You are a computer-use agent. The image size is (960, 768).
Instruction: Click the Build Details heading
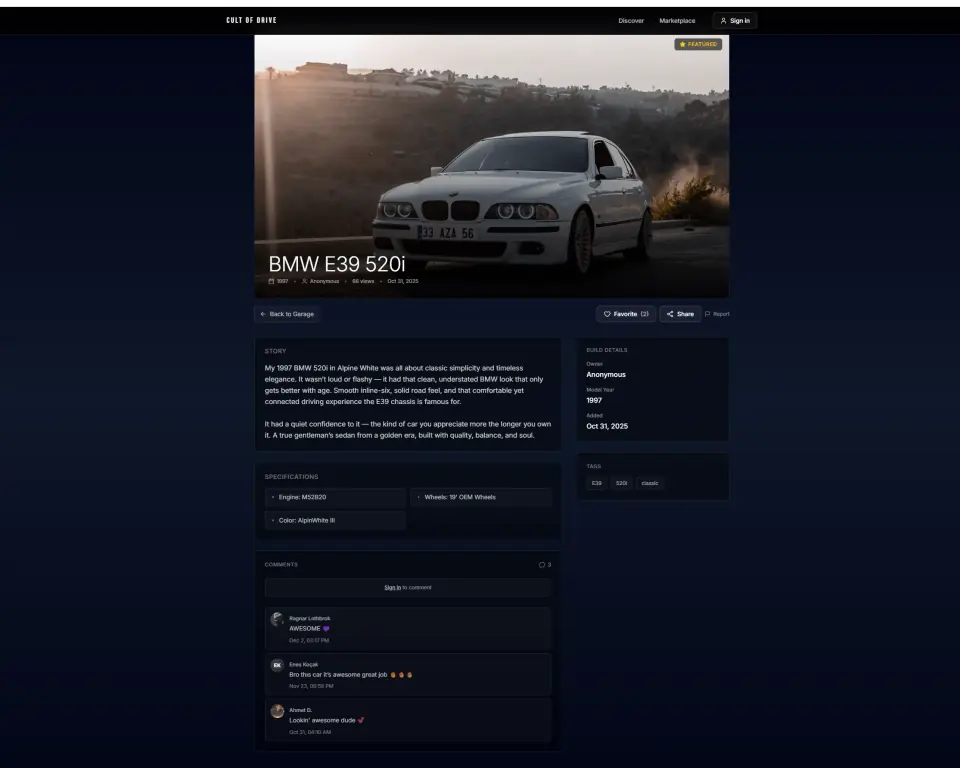[x=607, y=350]
